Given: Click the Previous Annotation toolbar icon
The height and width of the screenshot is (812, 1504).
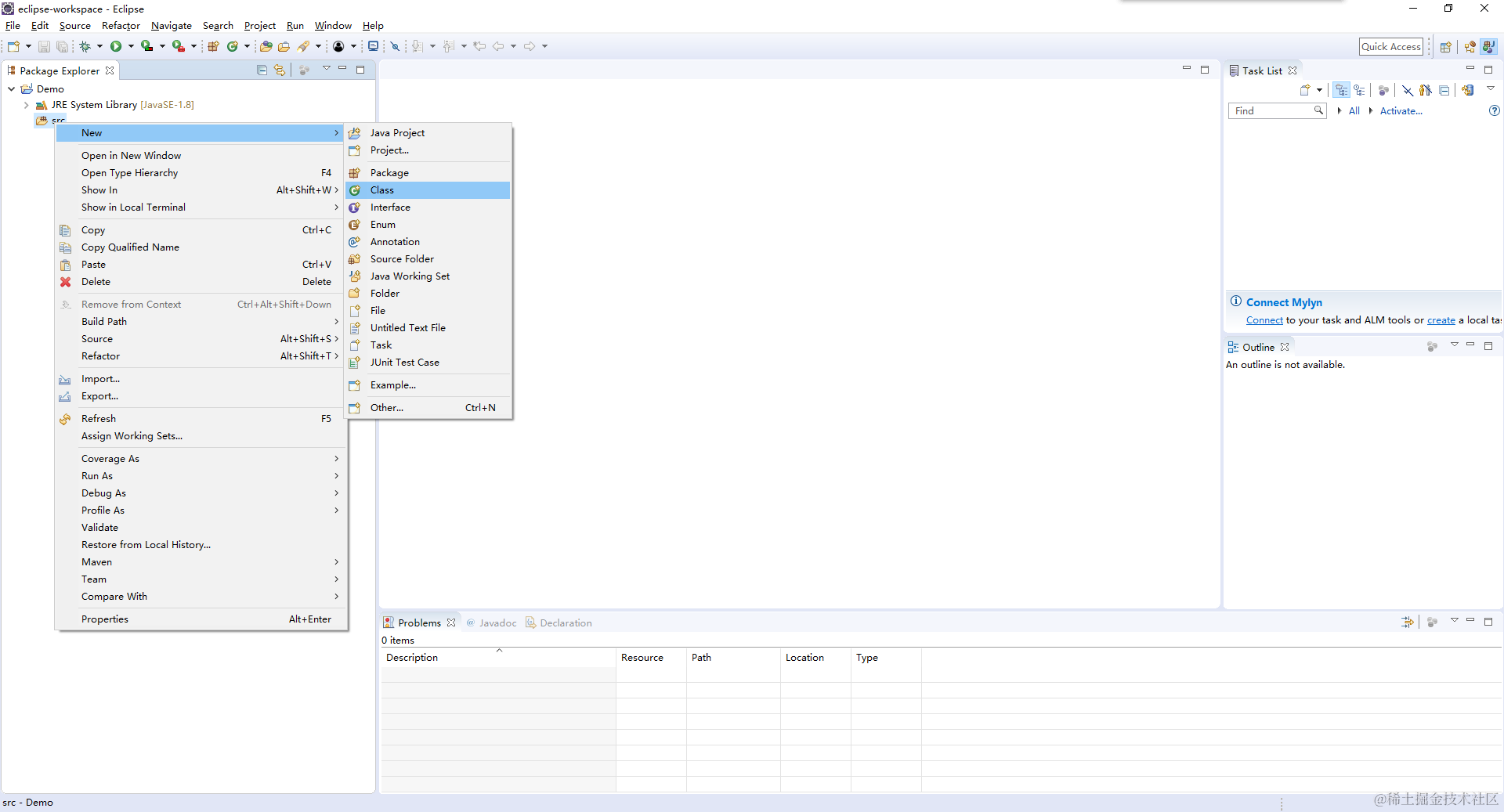Looking at the screenshot, I should [448, 46].
